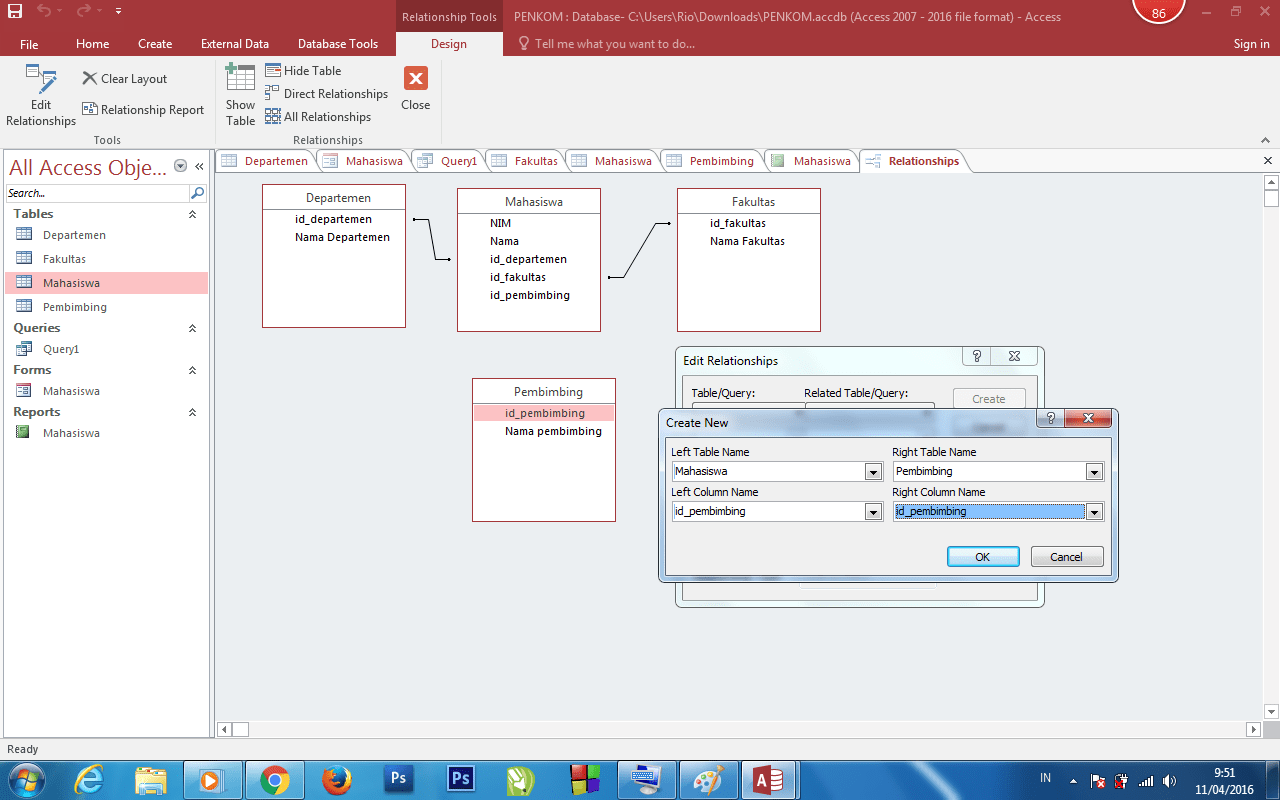Click the help button of Create New dialog
1280x800 pixels.
pyautogui.click(x=1049, y=418)
